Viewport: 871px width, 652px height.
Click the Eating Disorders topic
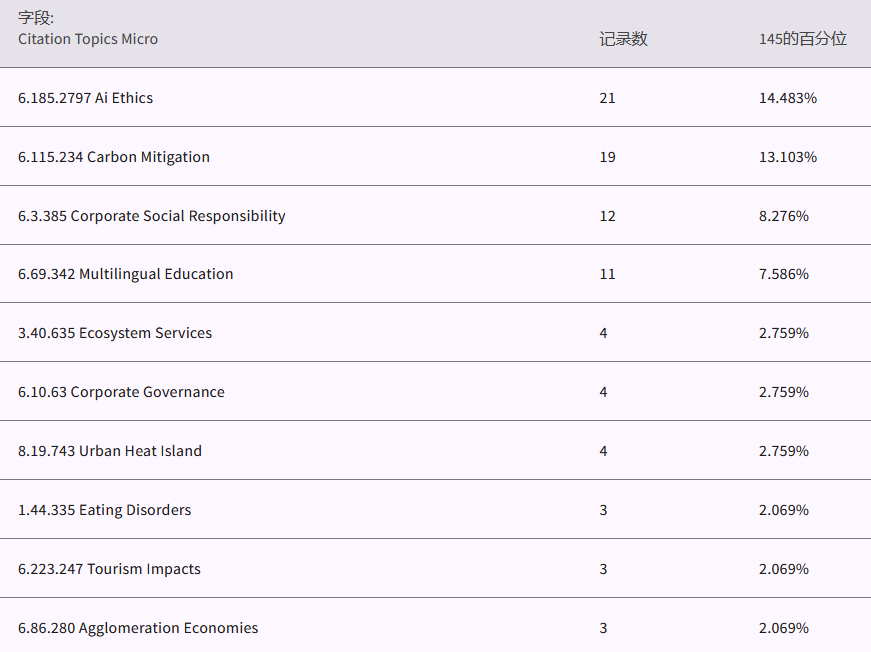[x=105, y=510]
